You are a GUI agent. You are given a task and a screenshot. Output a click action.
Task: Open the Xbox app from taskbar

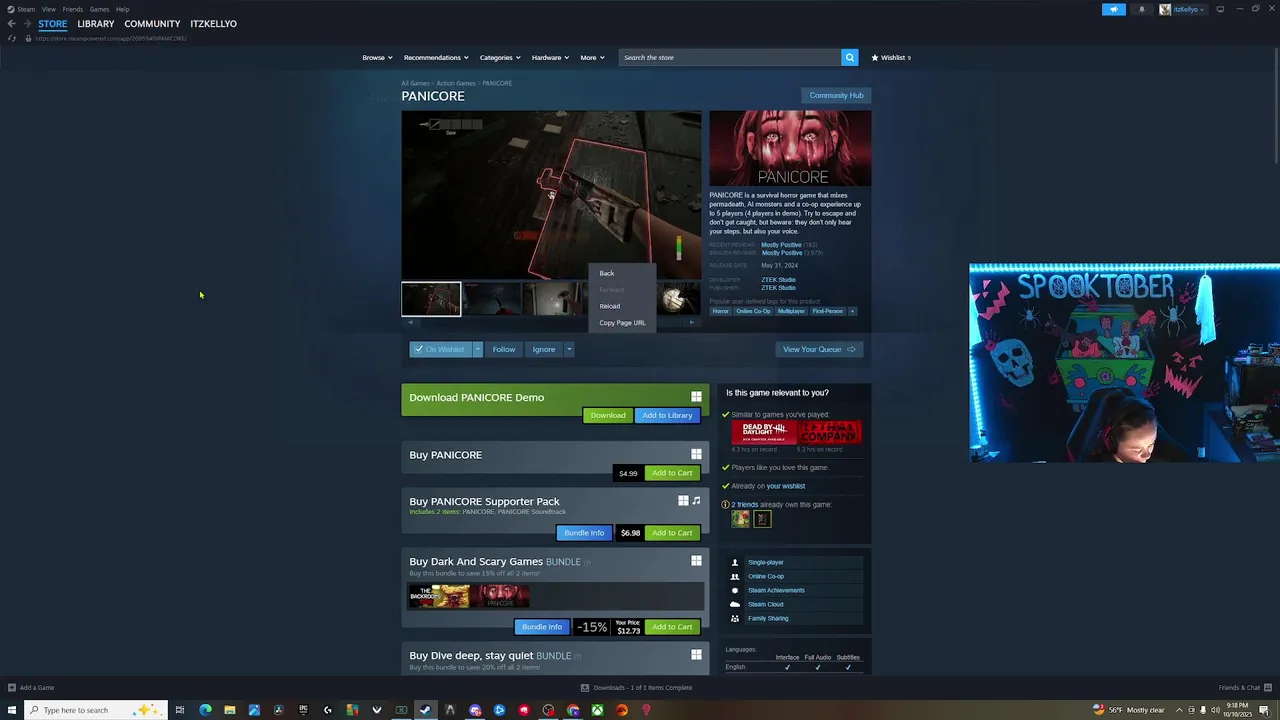click(597, 710)
